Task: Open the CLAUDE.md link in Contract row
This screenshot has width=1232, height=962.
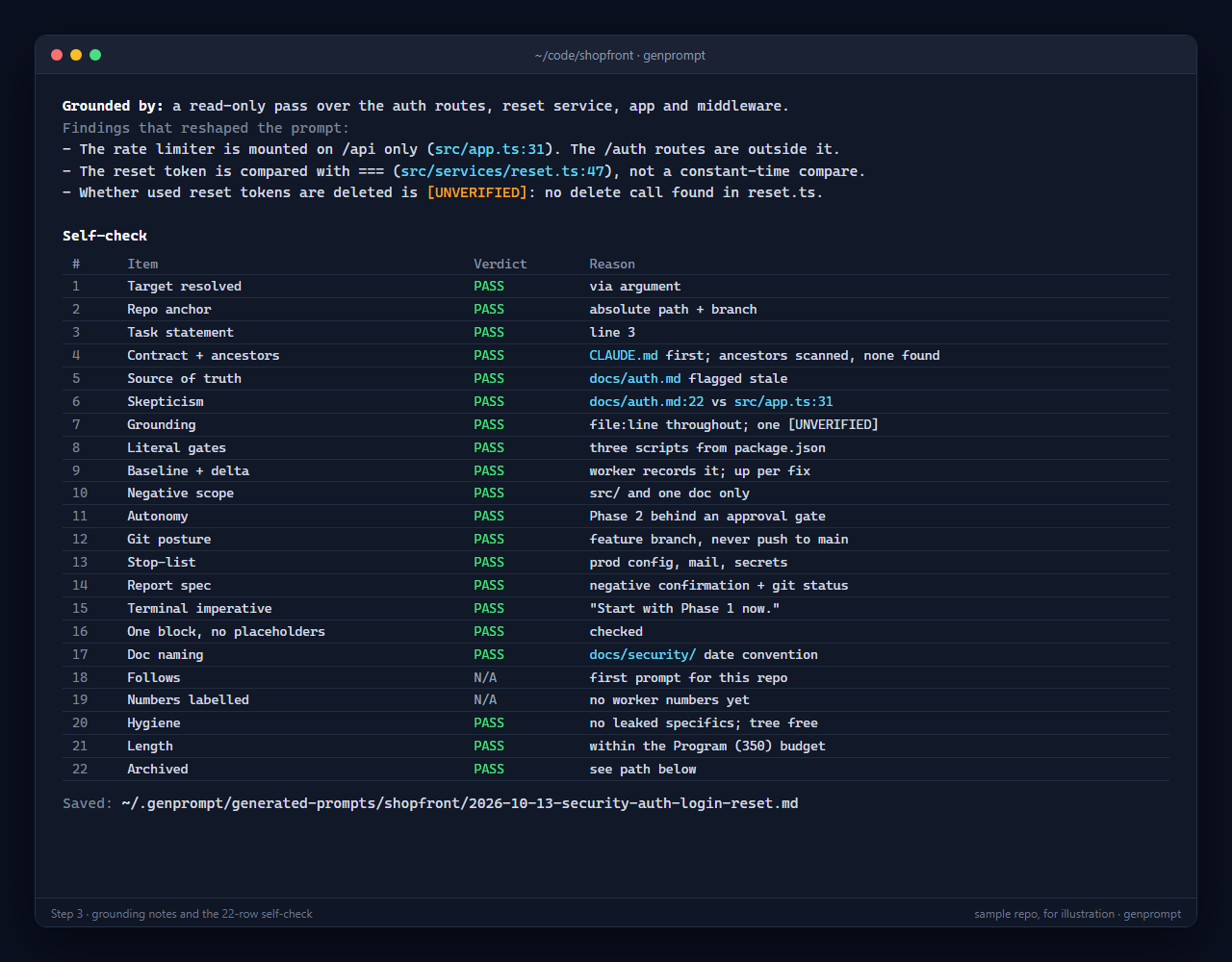Action: click(x=624, y=355)
